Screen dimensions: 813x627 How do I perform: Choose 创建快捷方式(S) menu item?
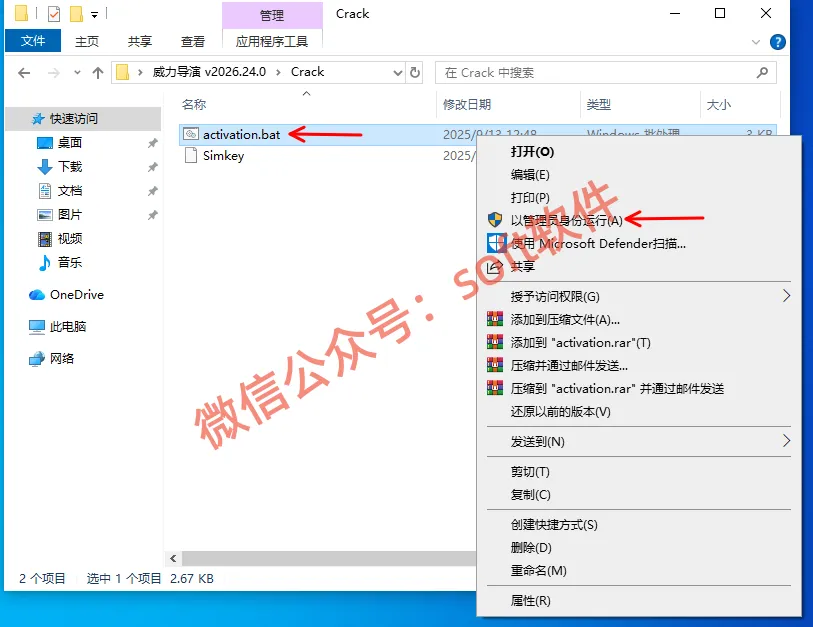(x=639, y=525)
